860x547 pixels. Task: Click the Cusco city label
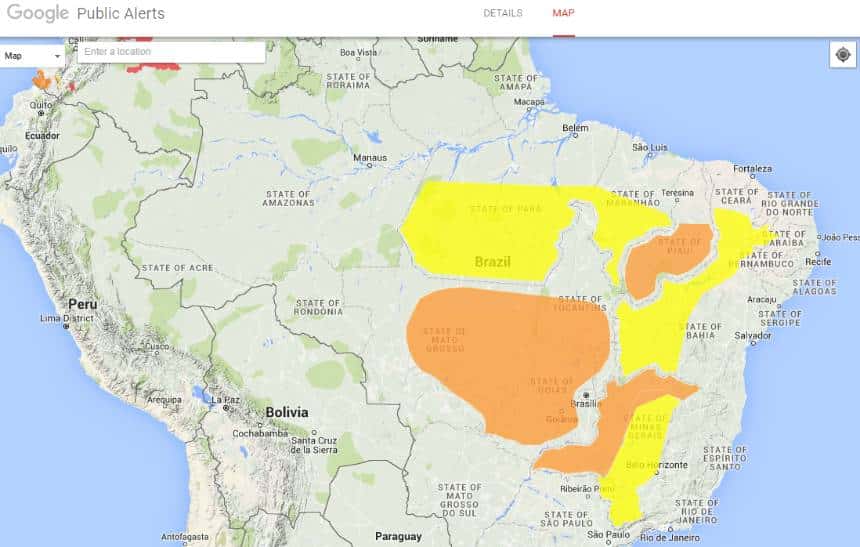click(x=157, y=346)
